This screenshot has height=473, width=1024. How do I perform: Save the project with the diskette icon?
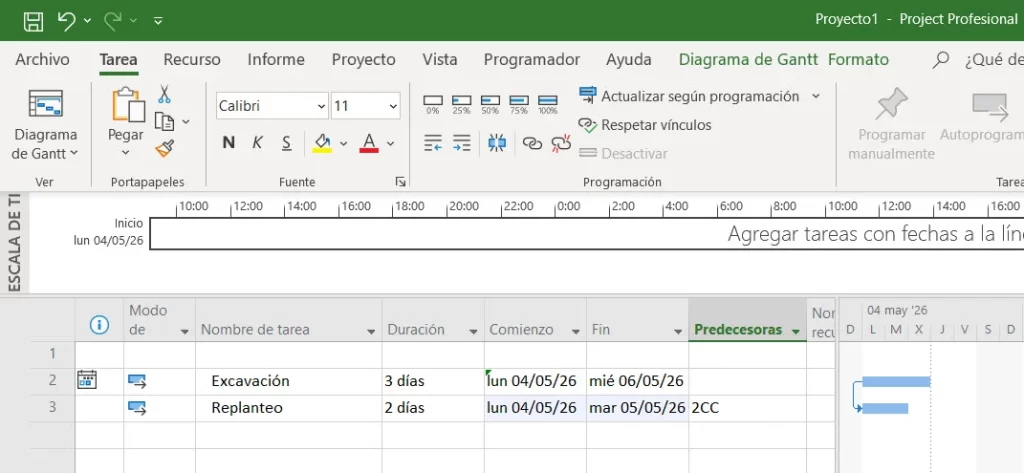(33, 21)
